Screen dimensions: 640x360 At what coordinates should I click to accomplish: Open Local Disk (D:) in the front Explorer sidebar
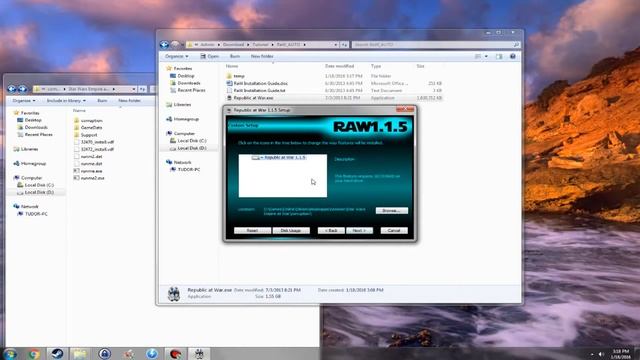click(x=192, y=148)
